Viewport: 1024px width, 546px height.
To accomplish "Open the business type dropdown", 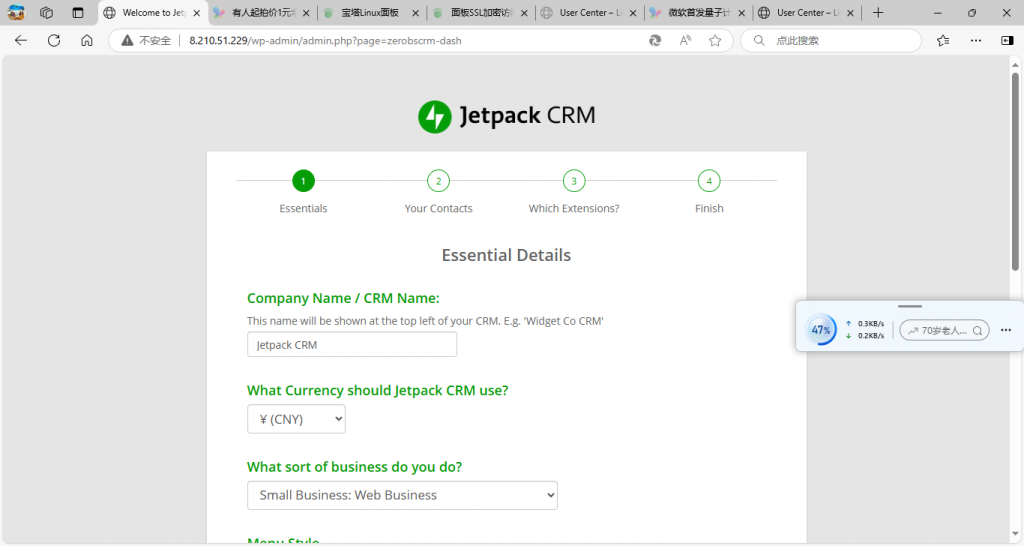I will pyautogui.click(x=402, y=495).
